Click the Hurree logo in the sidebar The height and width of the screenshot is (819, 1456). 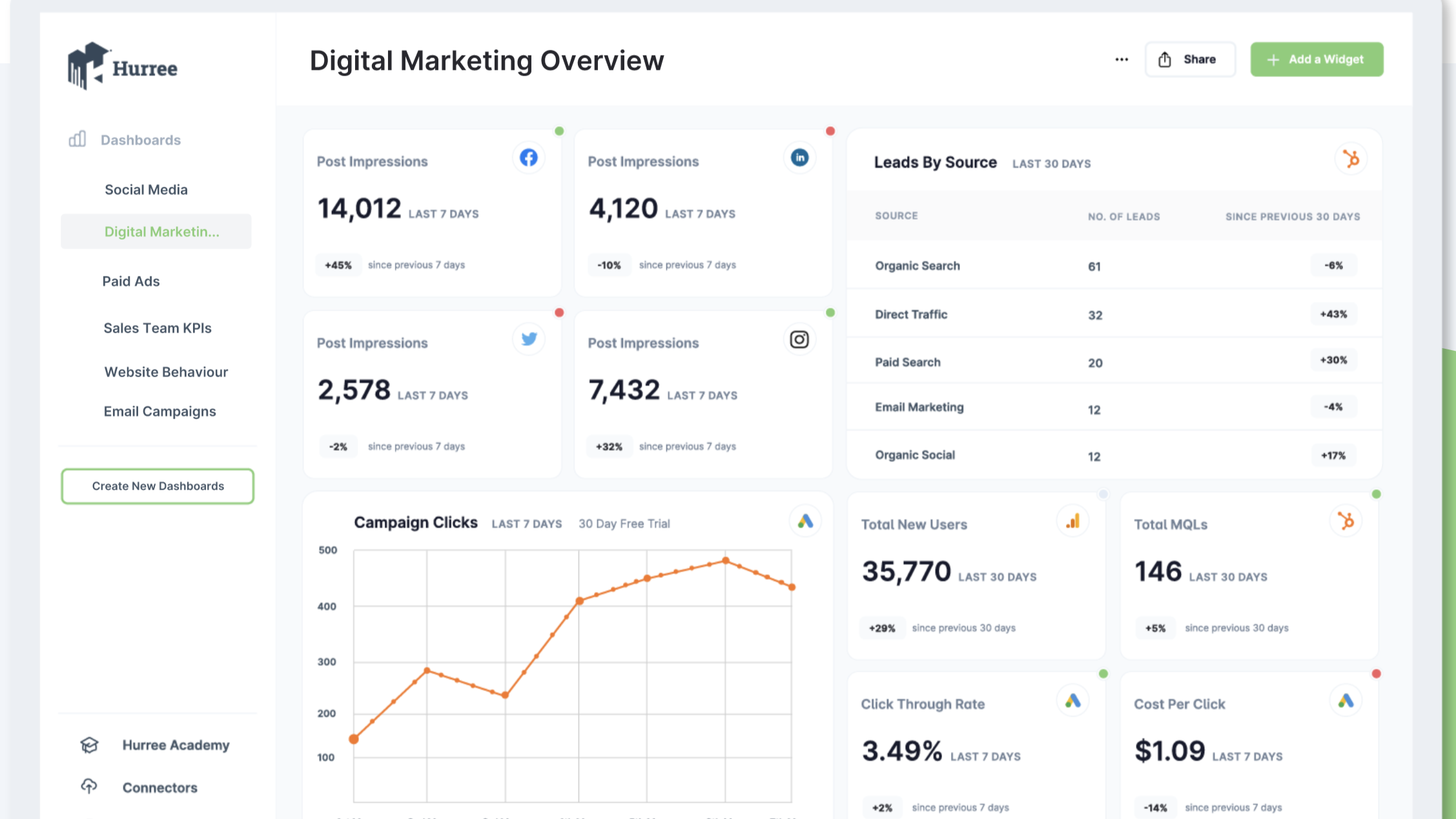123,67
